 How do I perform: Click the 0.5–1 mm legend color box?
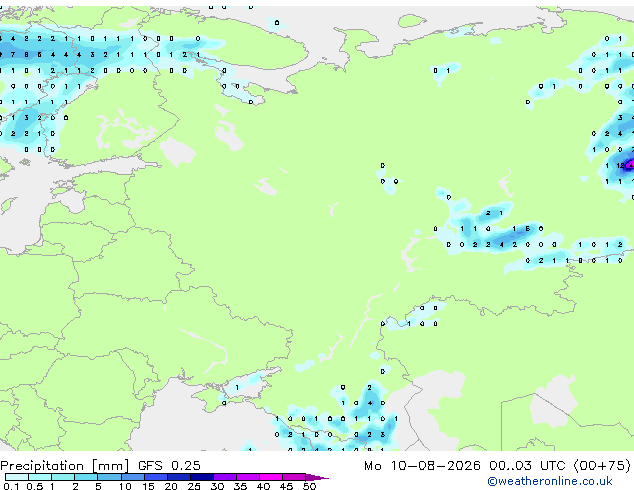coord(40,477)
